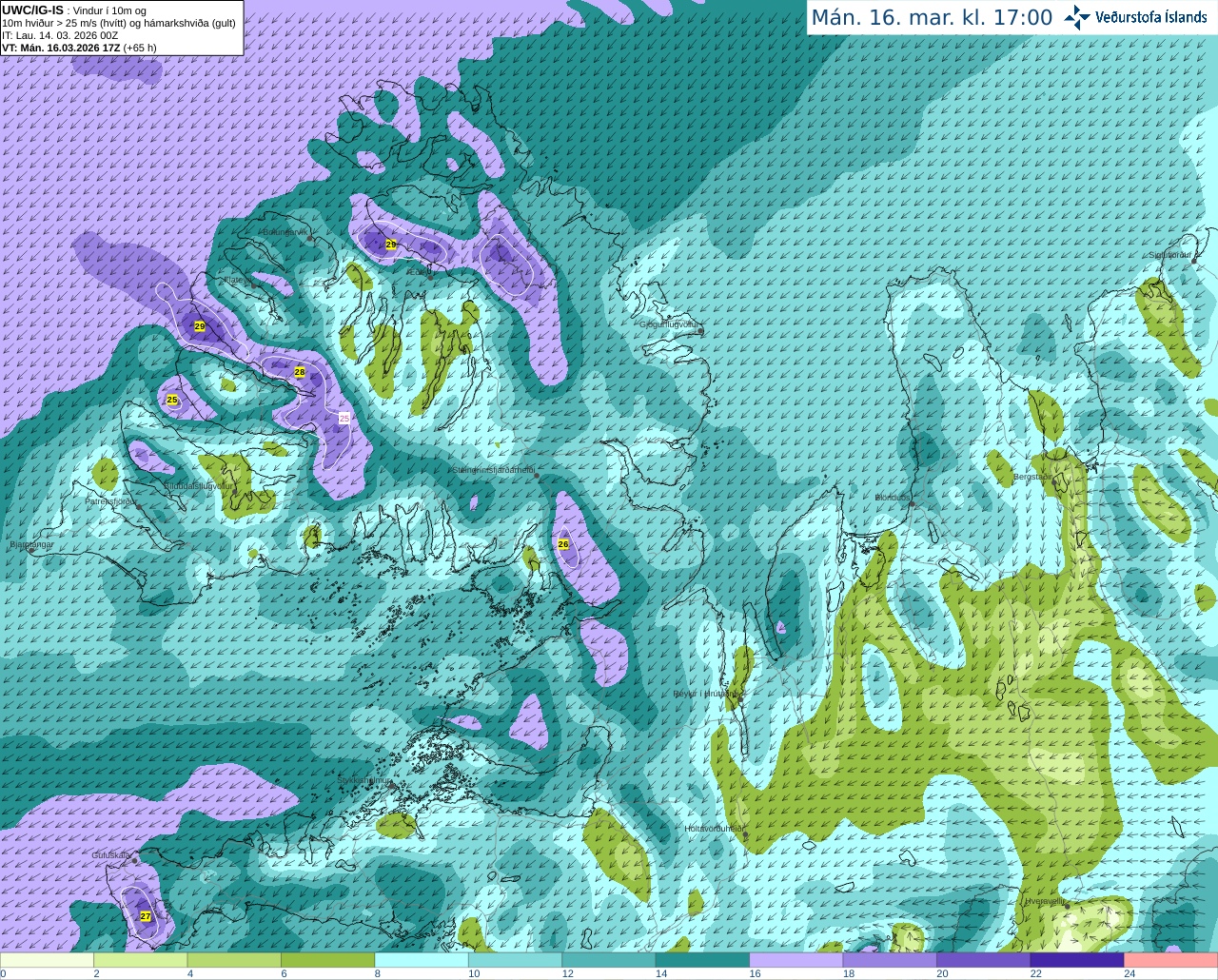The image size is (1218, 980).
Task: Click the 22–24 dark indigo legend swatch
Action: click(x=1077, y=960)
